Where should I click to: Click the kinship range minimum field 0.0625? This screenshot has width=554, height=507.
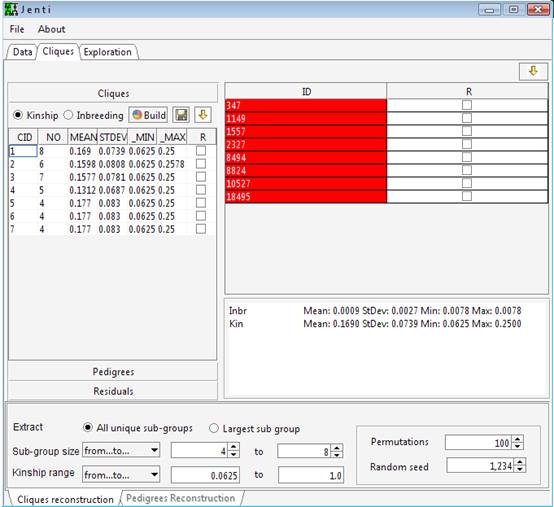tap(205, 475)
